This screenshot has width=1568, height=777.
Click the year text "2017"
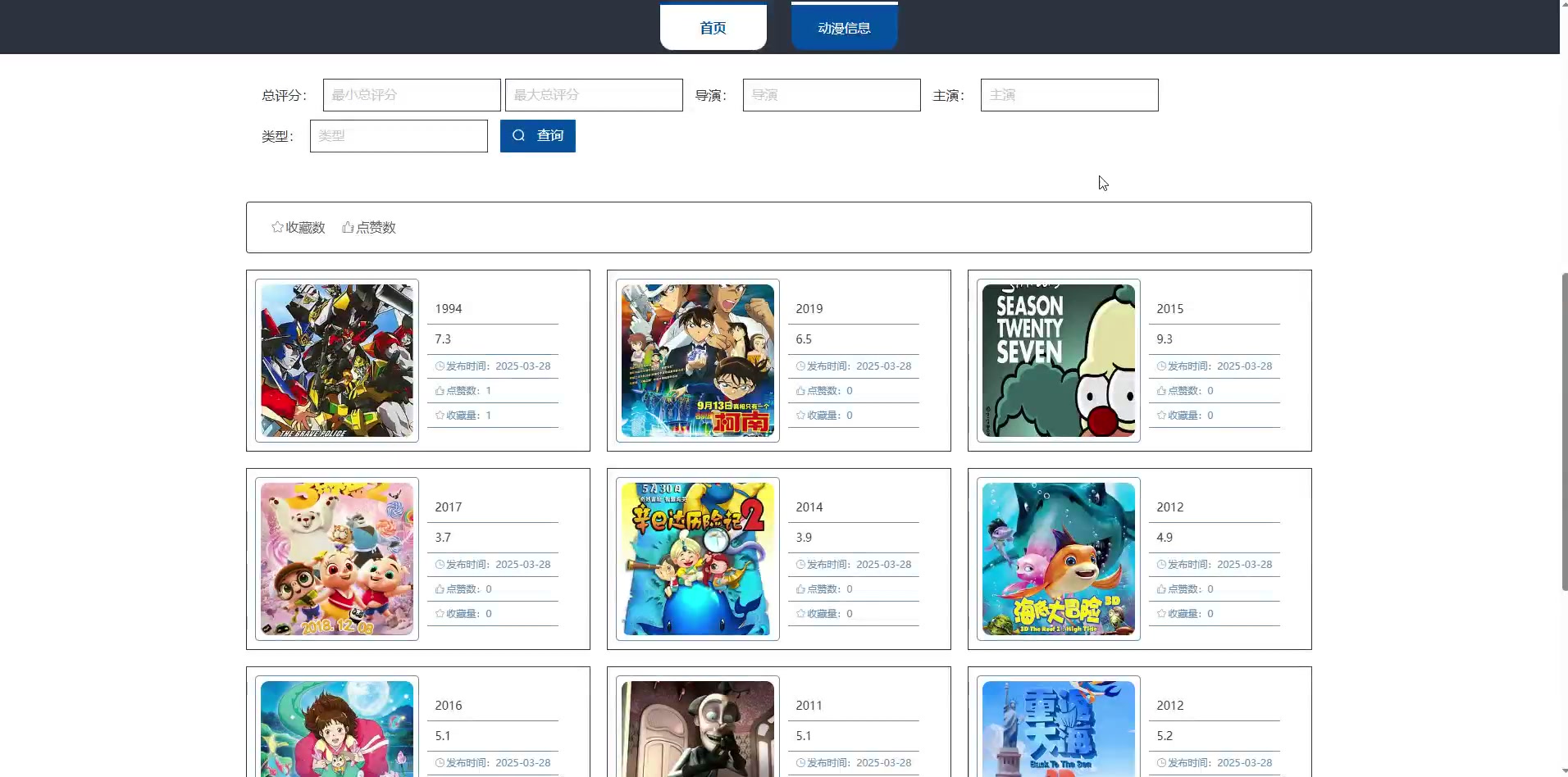(449, 507)
